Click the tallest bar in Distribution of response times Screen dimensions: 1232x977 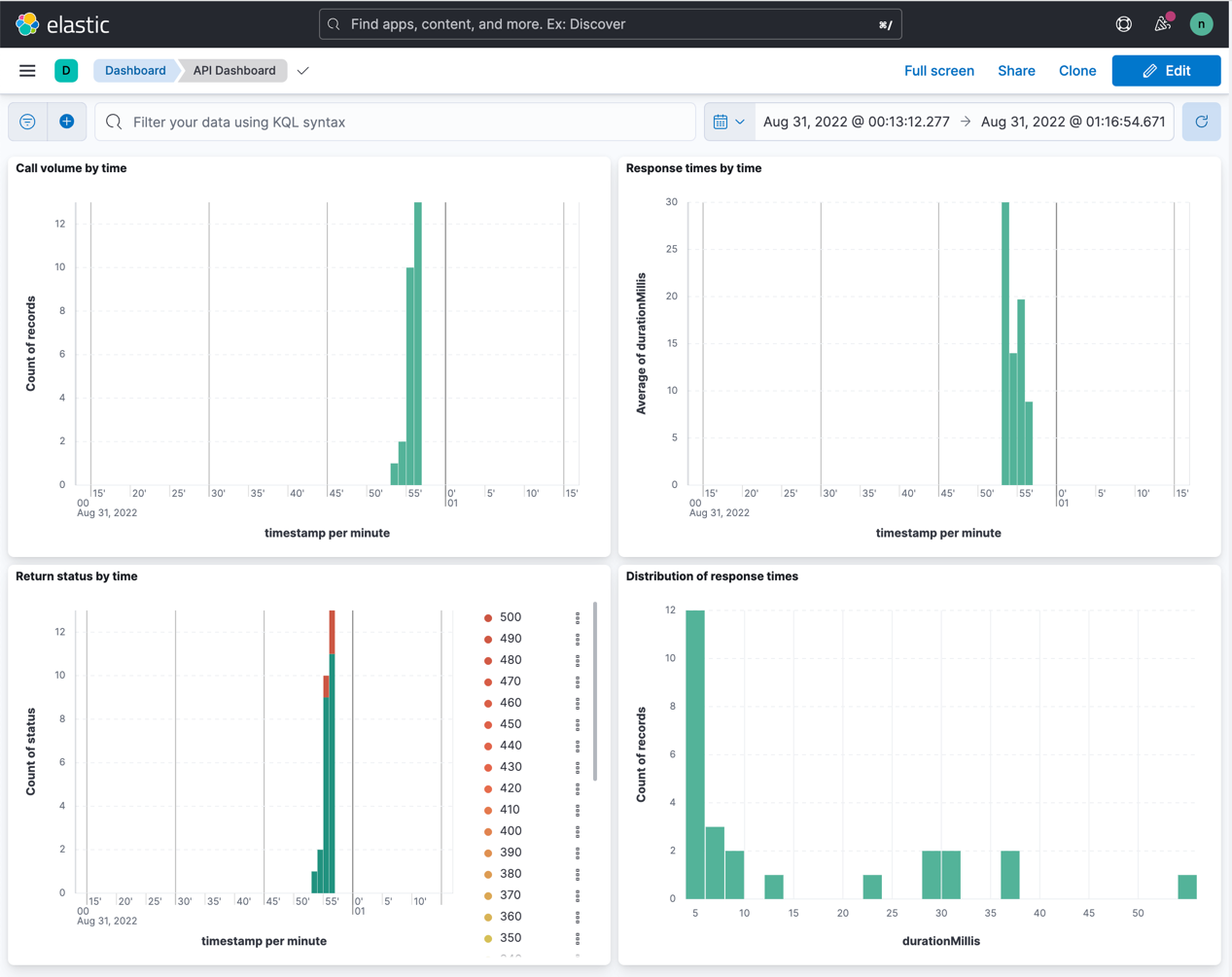695,754
